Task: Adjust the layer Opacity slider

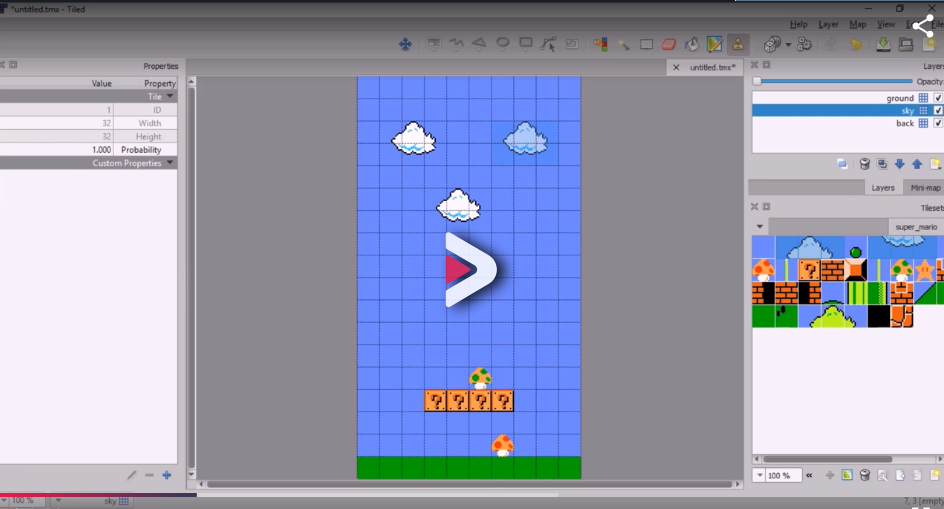Action: (x=757, y=81)
